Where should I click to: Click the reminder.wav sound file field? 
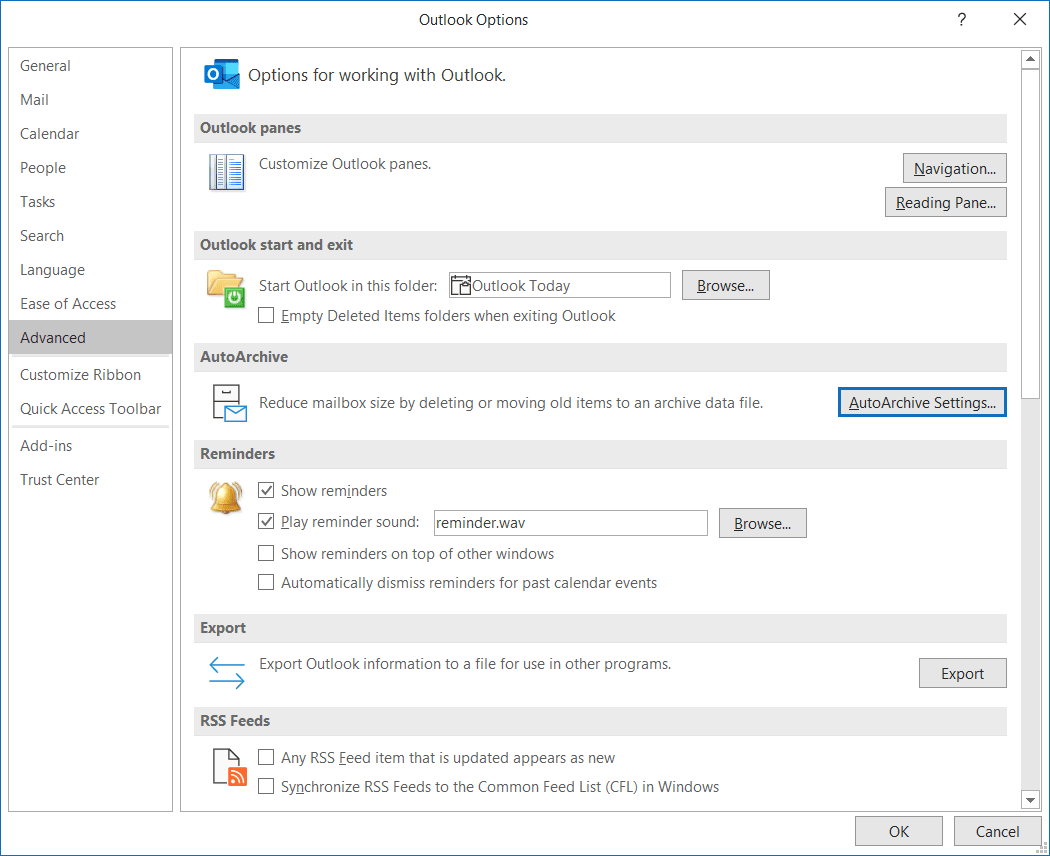pos(571,522)
